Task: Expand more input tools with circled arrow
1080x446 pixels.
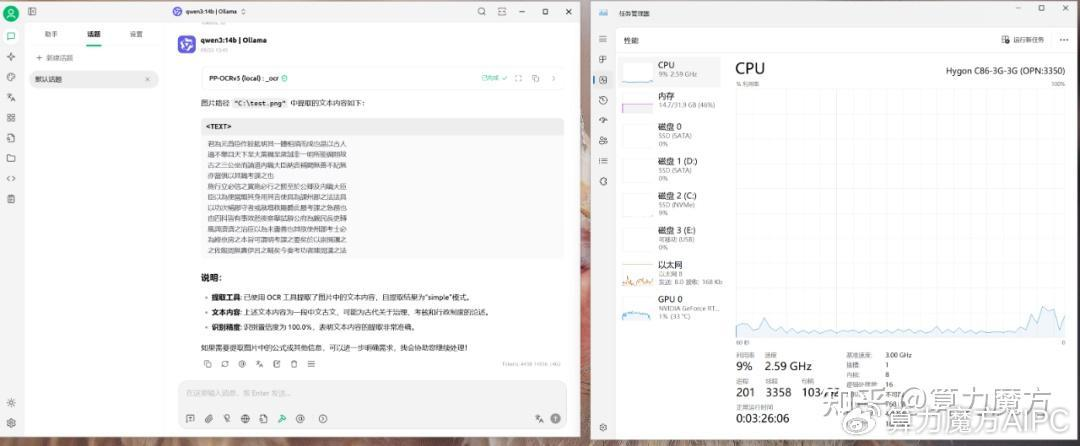Action: tap(323, 418)
